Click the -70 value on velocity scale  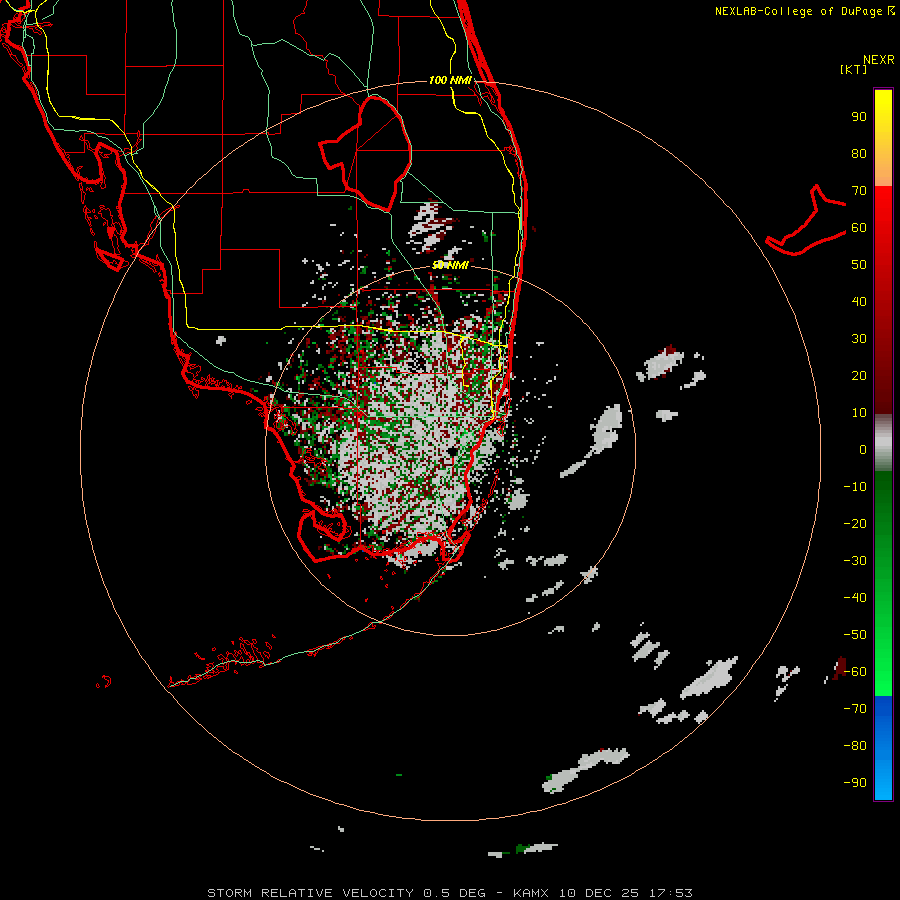[855, 709]
